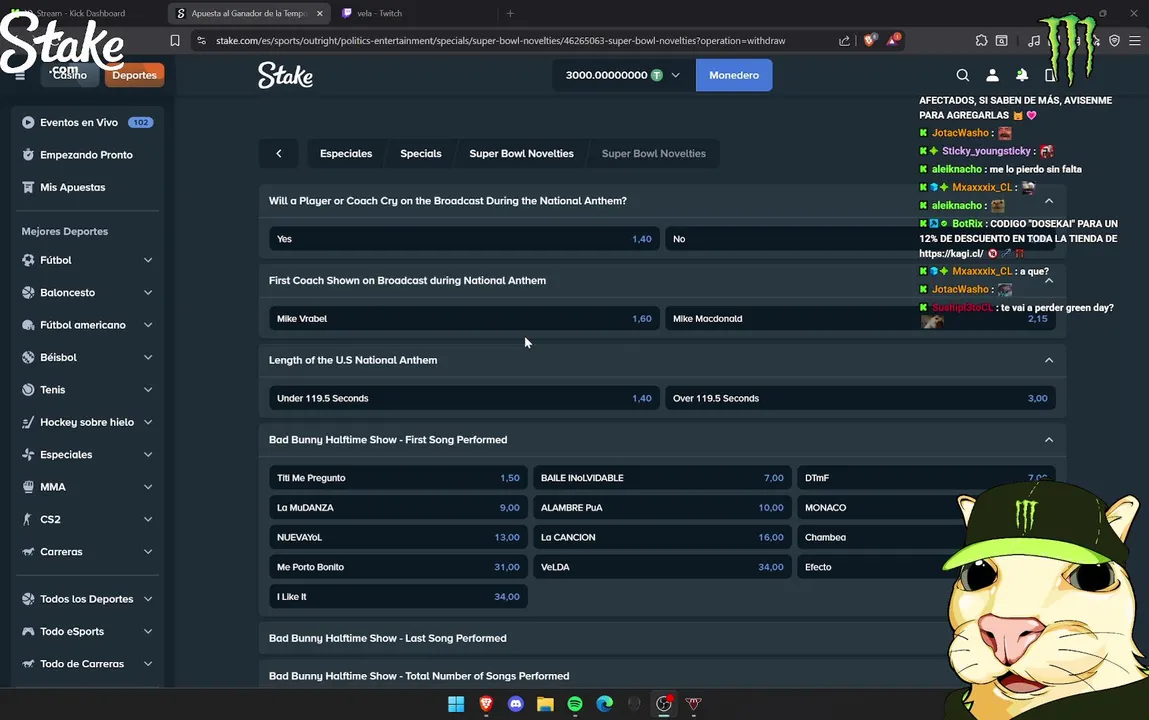Click the Fútbol americano football icon
1149x720 pixels.
point(28,324)
